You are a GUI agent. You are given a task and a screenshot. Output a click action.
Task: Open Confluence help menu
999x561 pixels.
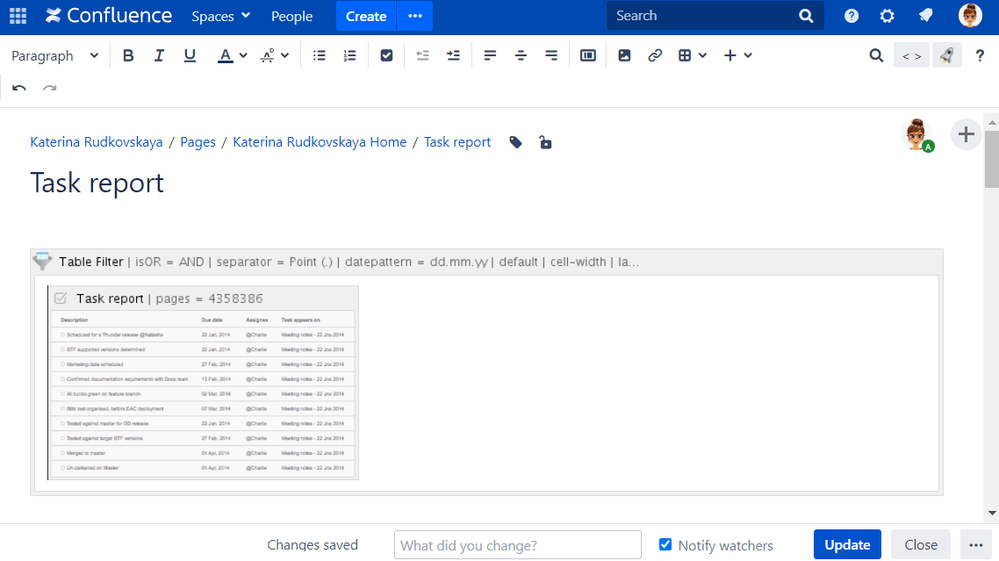pyautogui.click(x=851, y=16)
